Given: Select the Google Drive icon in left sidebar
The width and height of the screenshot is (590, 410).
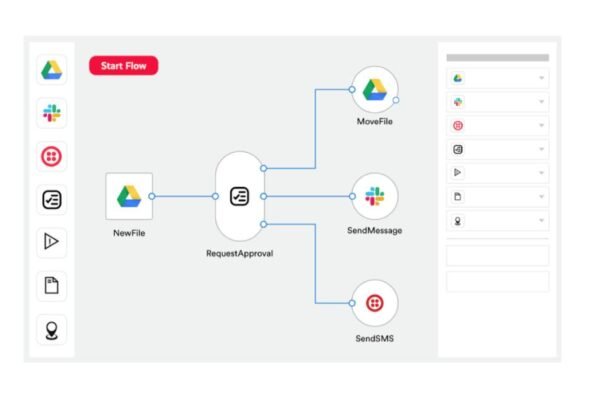Looking at the screenshot, I should coord(52,70).
